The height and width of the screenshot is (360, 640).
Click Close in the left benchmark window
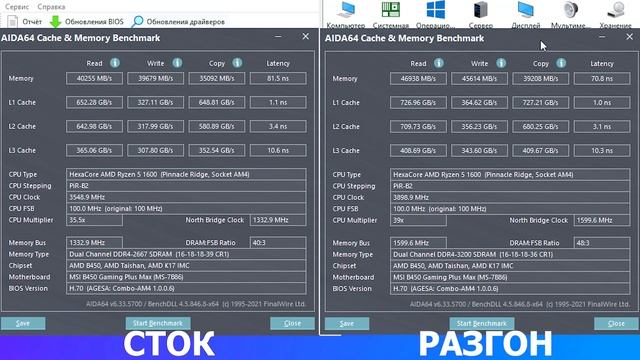(292, 323)
